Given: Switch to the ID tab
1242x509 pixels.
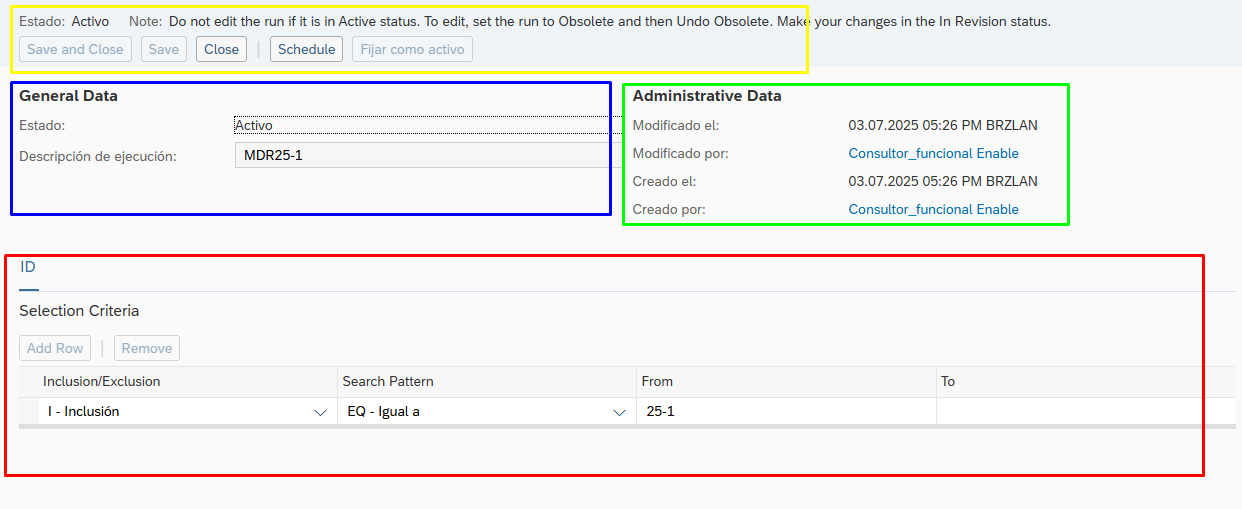Looking at the screenshot, I should (28, 267).
